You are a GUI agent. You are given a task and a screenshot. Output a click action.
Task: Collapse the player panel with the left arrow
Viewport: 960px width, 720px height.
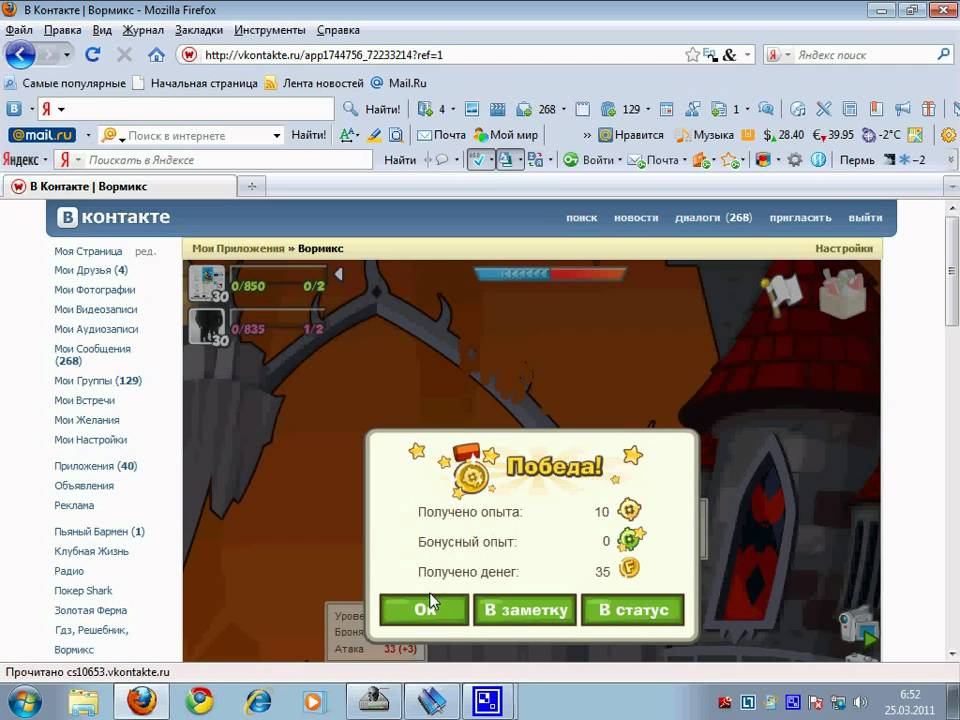click(x=339, y=274)
